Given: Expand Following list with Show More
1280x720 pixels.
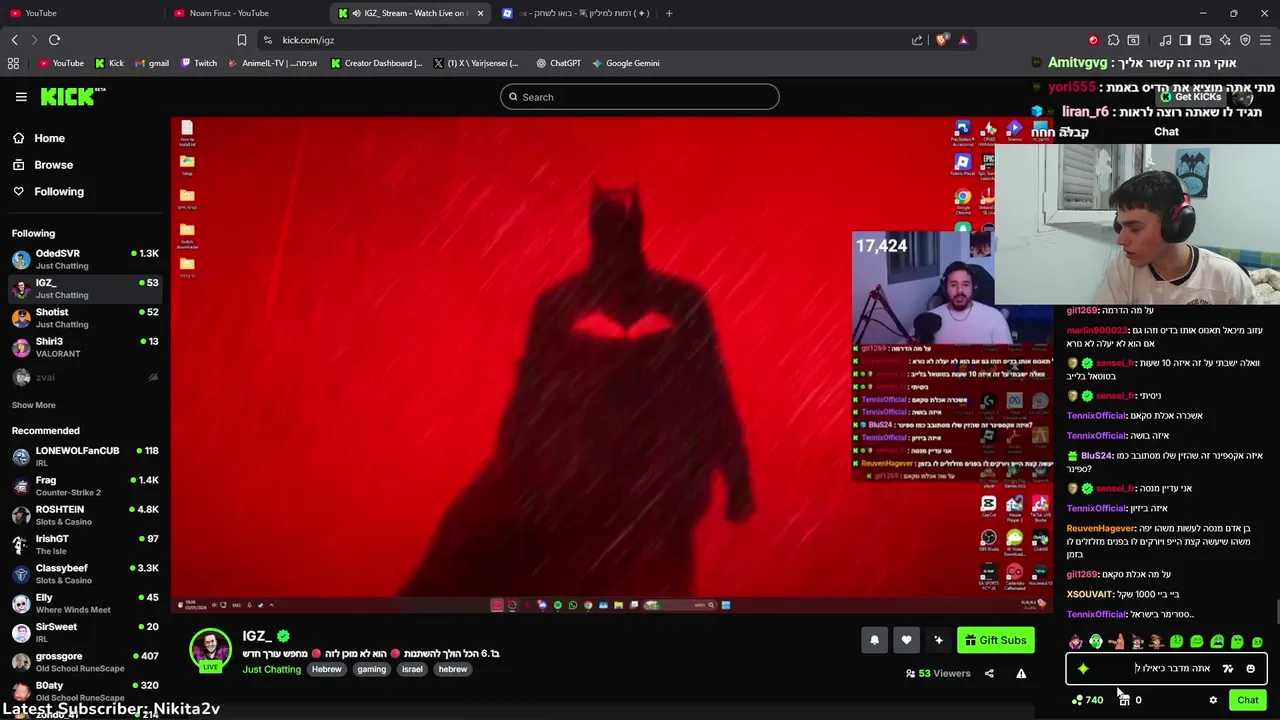Looking at the screenshot, I should tap(33, 405).
